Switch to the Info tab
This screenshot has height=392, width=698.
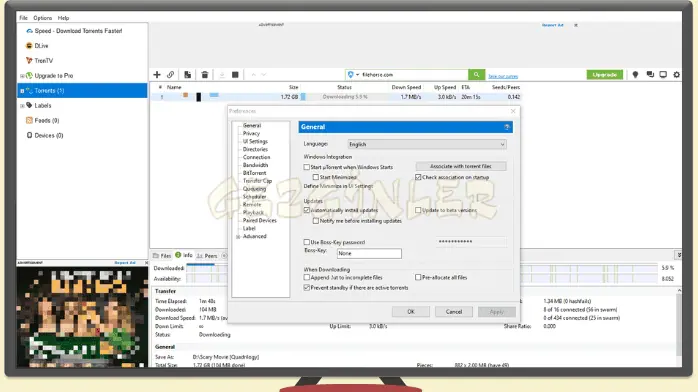(x=184, y=255)
